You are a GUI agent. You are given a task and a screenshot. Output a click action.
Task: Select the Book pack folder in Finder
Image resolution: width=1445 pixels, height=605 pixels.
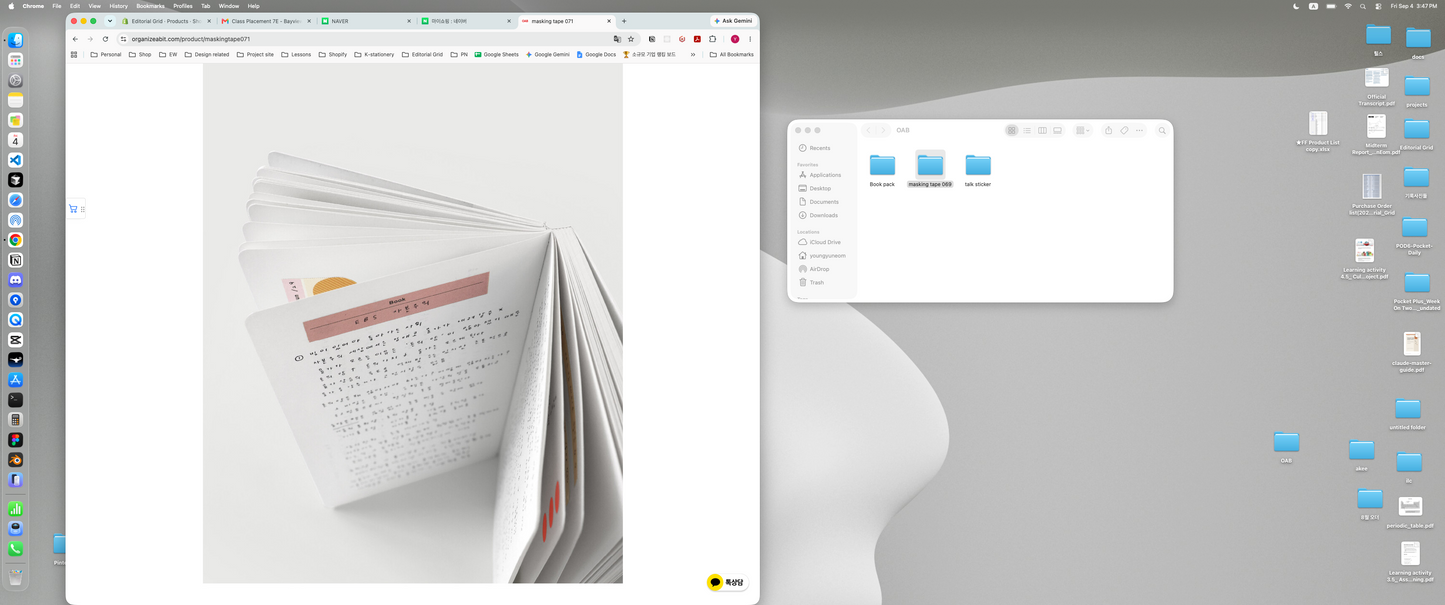tap(882, 170)
